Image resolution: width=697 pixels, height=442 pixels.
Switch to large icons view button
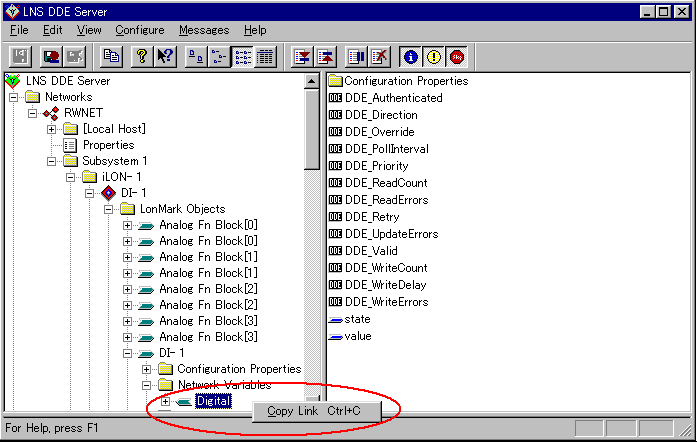point(197,57)
